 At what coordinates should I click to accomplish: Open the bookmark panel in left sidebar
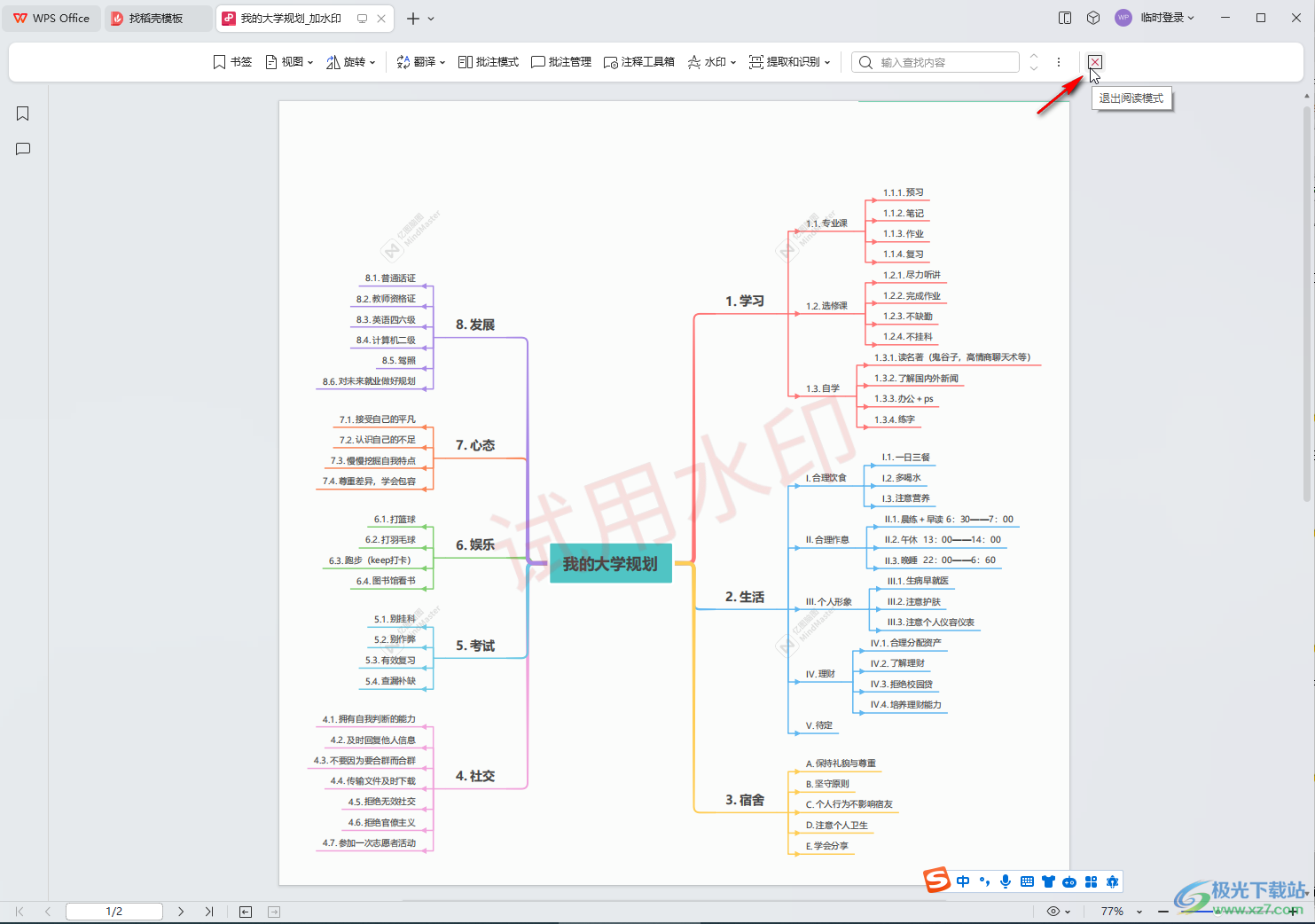pos(23,114)
